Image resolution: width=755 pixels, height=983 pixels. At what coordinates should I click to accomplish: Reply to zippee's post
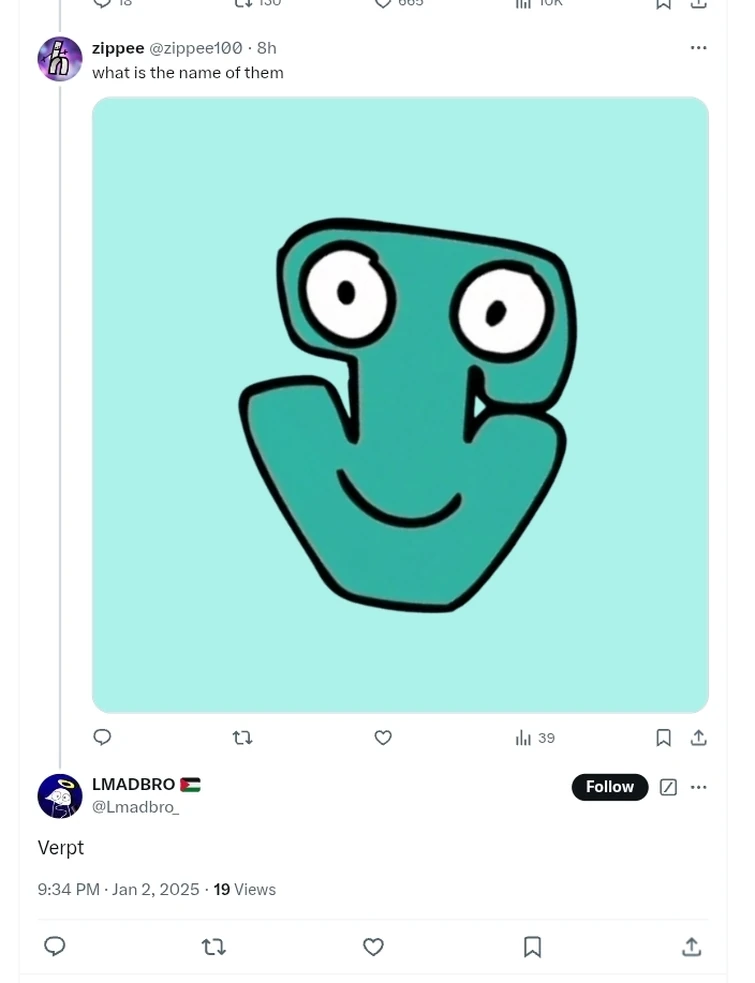pyautogui.click(x=102, y=738)
